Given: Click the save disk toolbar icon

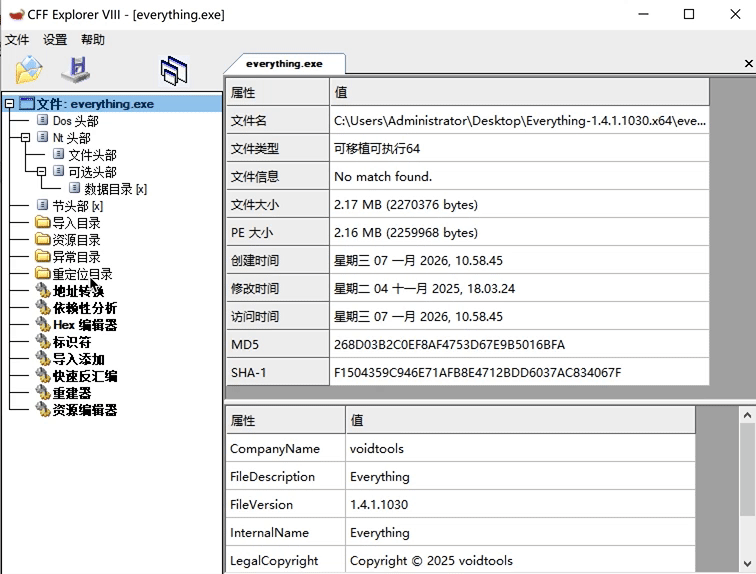Looking at the screenshot, I should point(75,70).
